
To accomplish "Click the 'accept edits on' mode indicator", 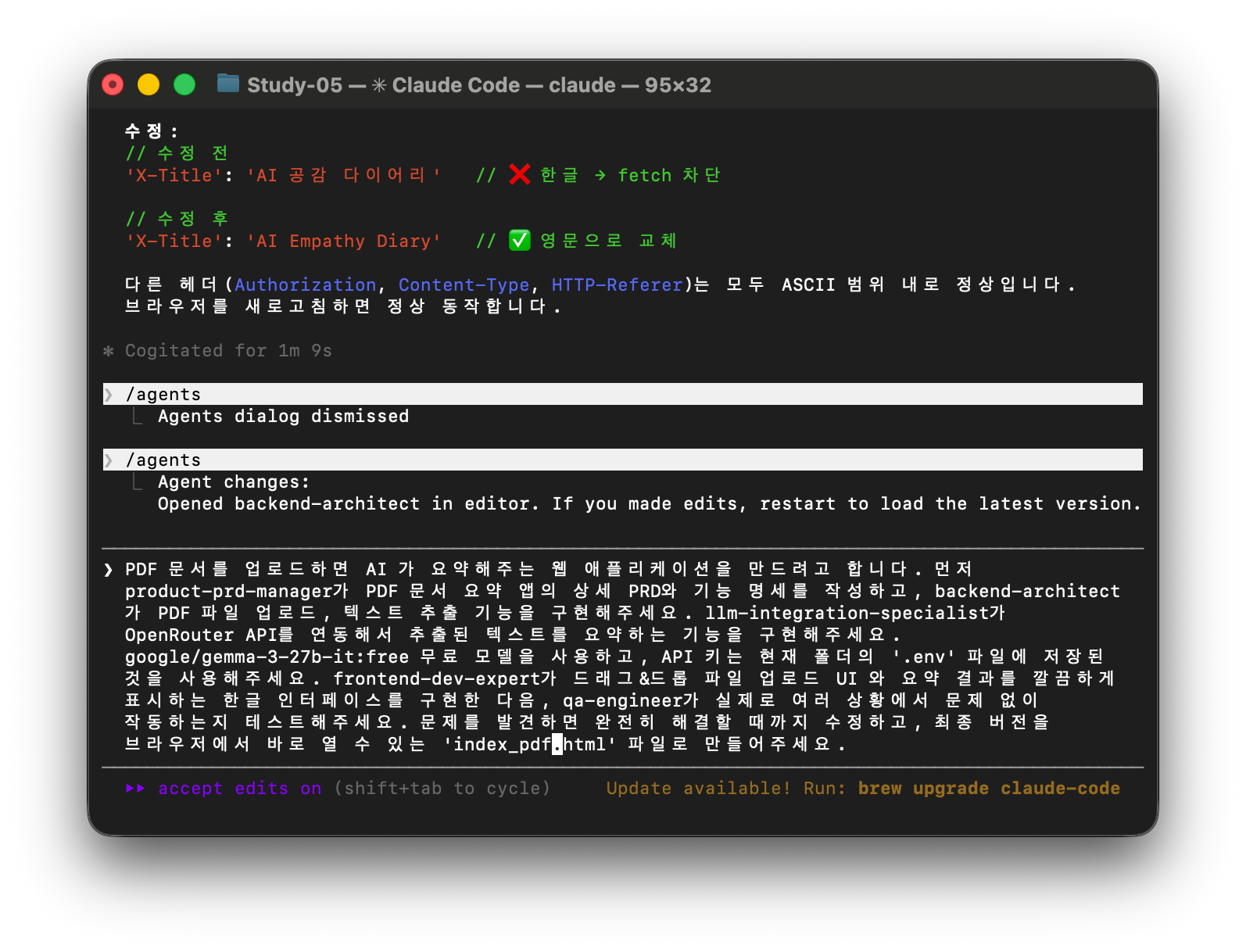I will point(239,788).
